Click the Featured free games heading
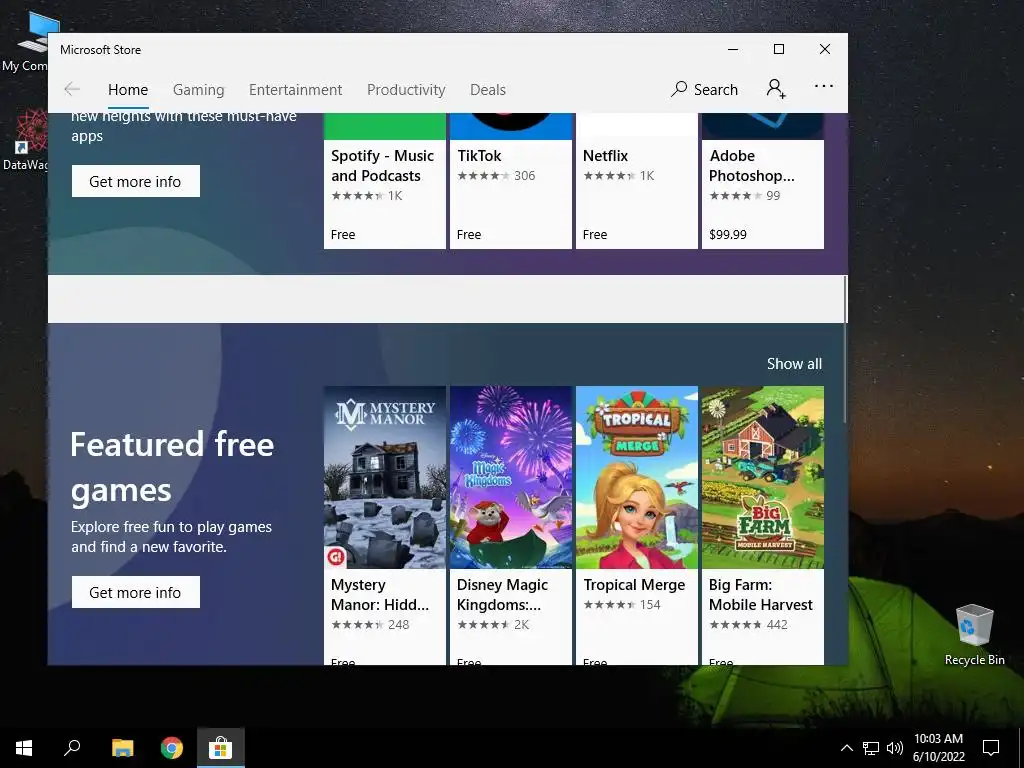 click(x=172, y=467)
